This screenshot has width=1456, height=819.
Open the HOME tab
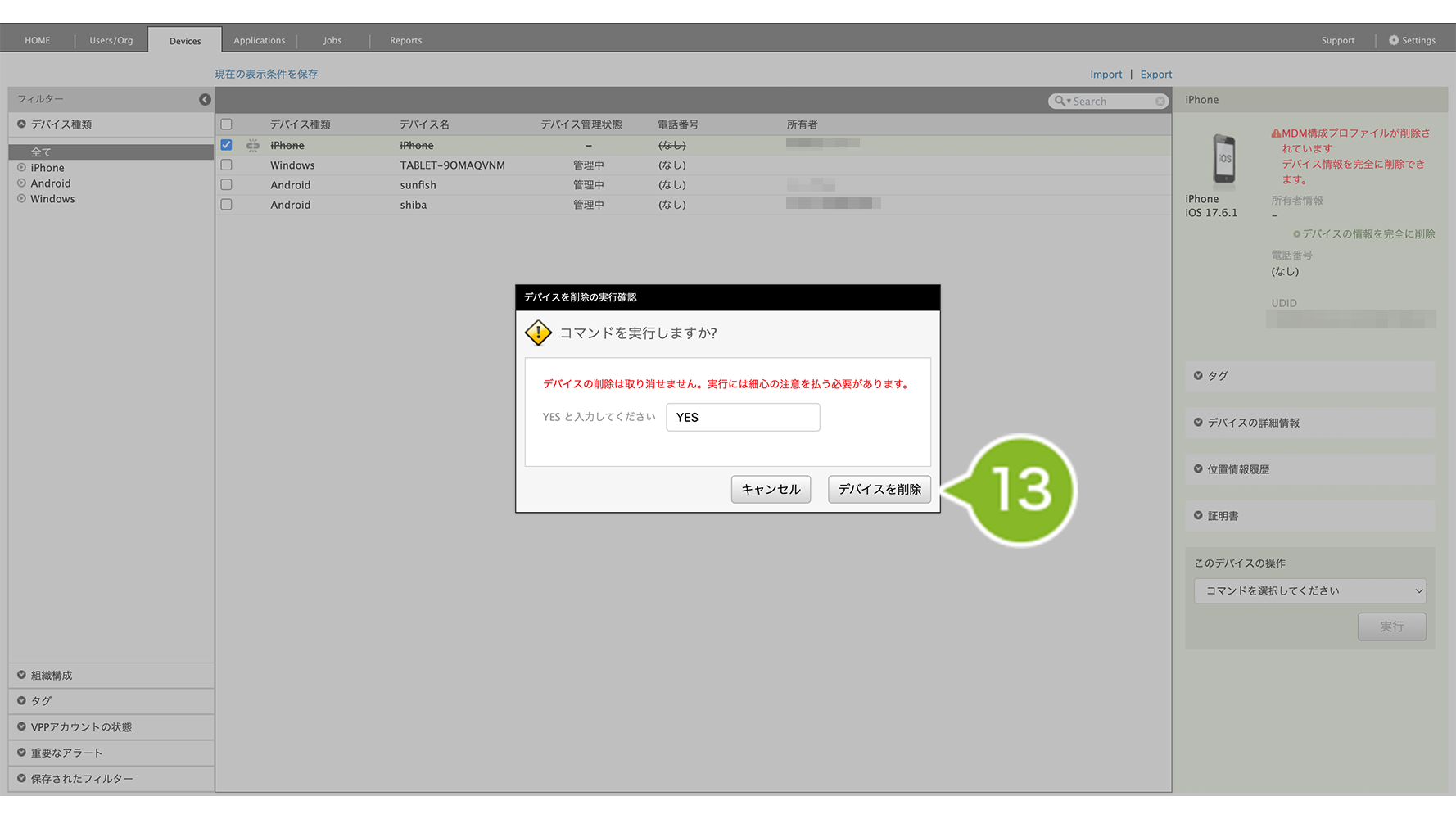[38, 40]
